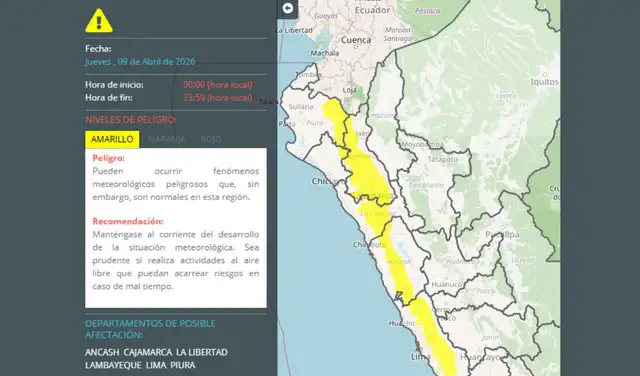This screenshot has height=376, width=640.
Task: Click the Iquitos city label on the map
Action: [544, 82]
